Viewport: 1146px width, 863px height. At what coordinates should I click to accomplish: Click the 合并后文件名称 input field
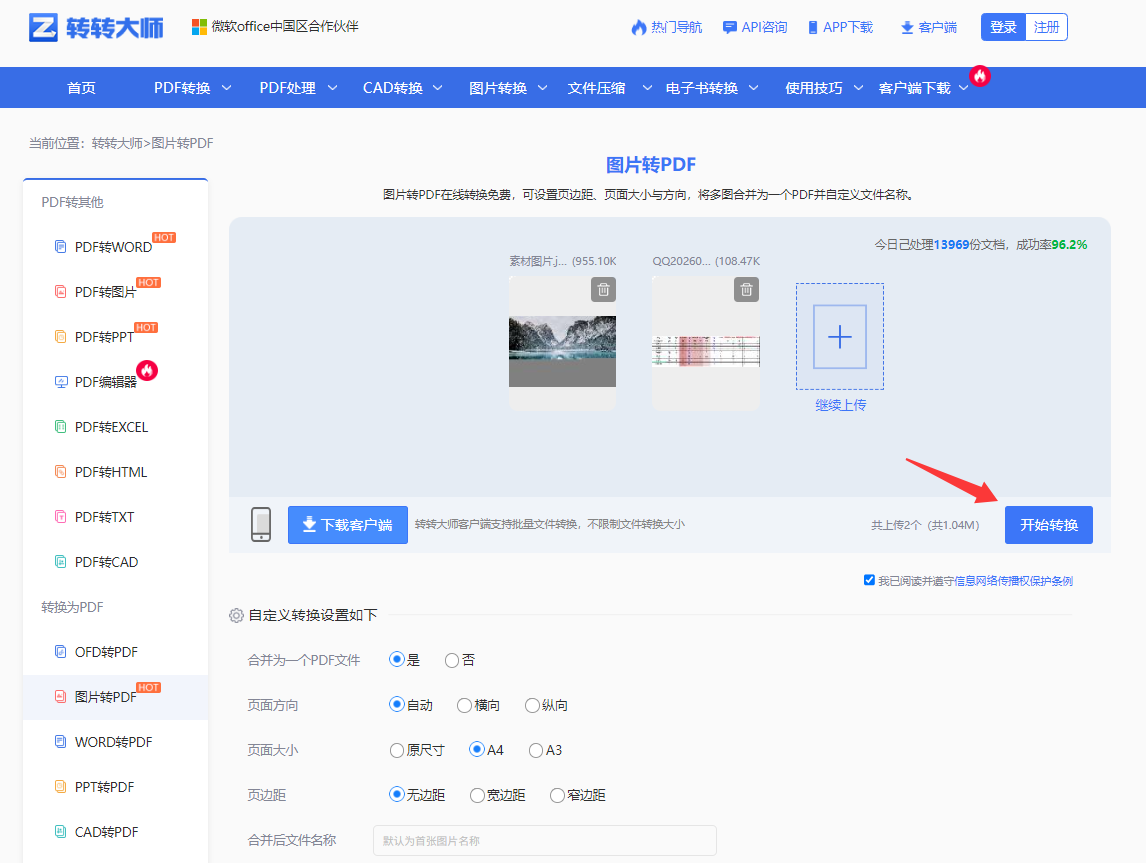544,840
